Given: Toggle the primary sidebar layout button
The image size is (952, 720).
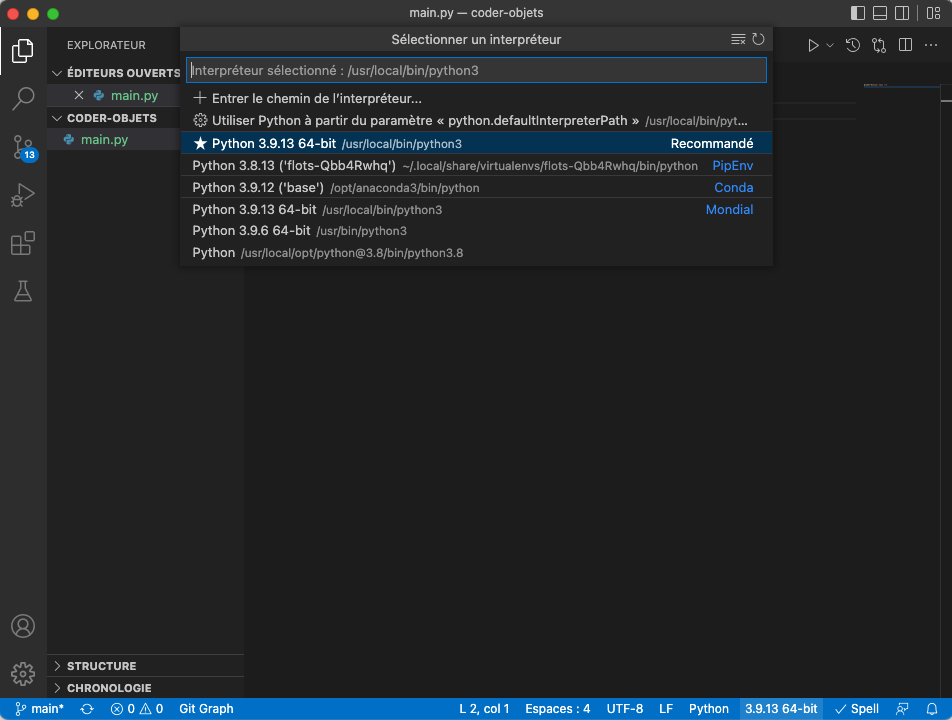Looking at the screenshot, I should coord(858,14).
